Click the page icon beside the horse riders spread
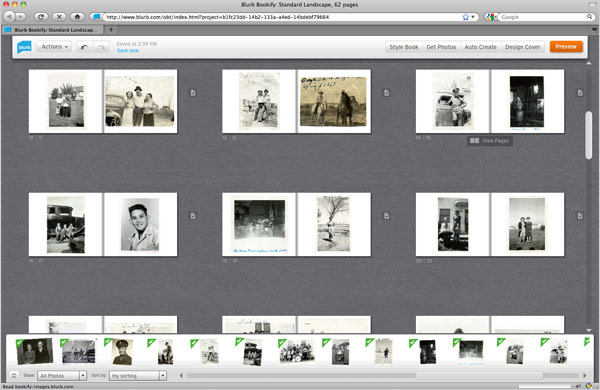 386,93
